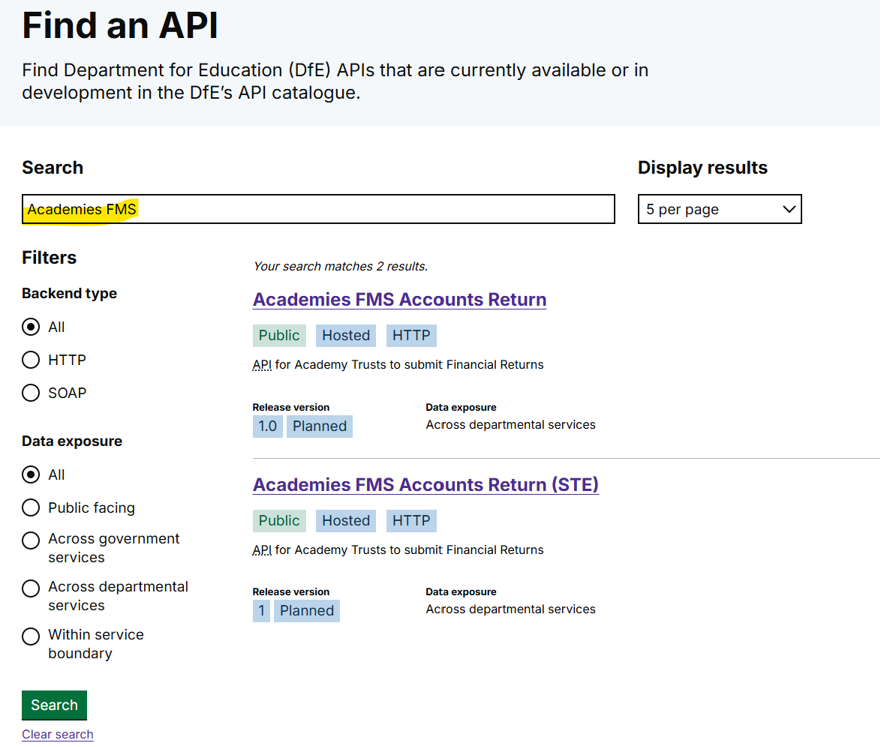Click the HTTP tag on Accounts Return result

pyautogui.click(x=411, y=335)
